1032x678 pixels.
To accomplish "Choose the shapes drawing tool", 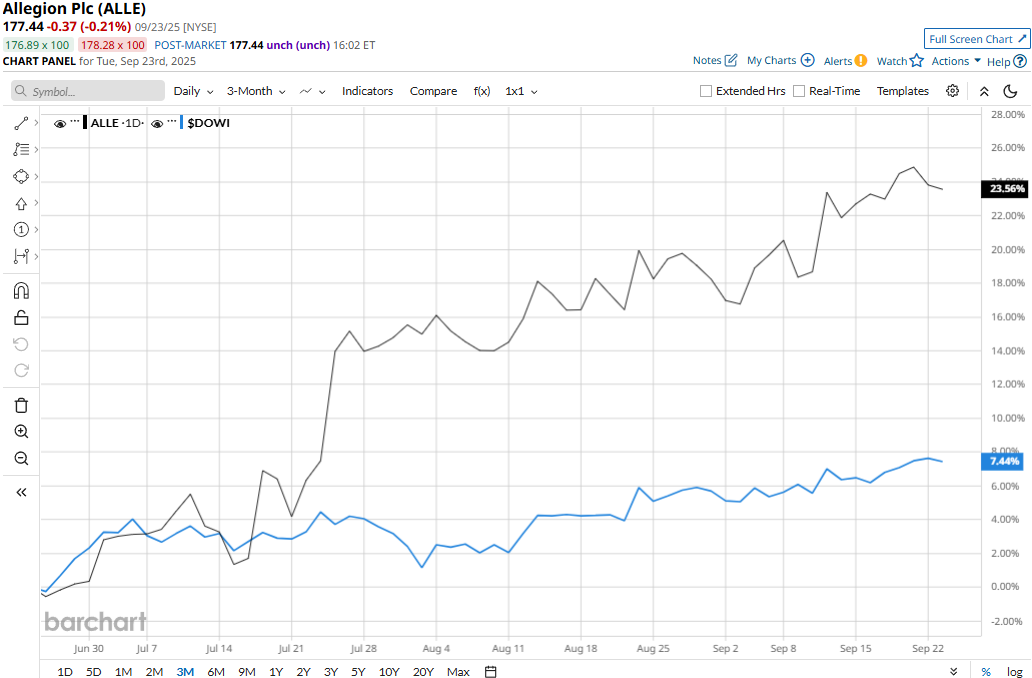I will click(21, 176).
